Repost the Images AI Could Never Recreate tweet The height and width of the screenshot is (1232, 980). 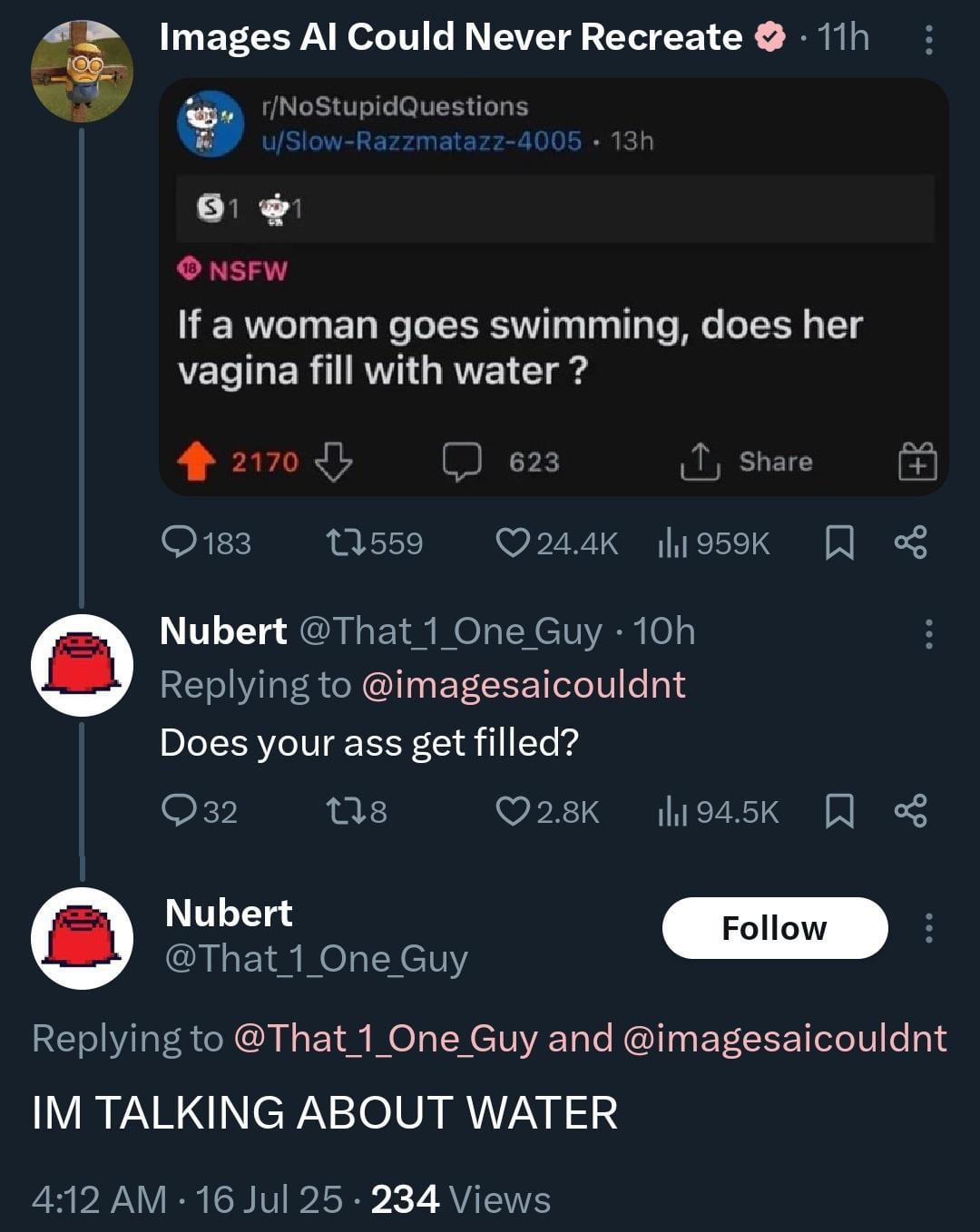[x=346, y=543]
